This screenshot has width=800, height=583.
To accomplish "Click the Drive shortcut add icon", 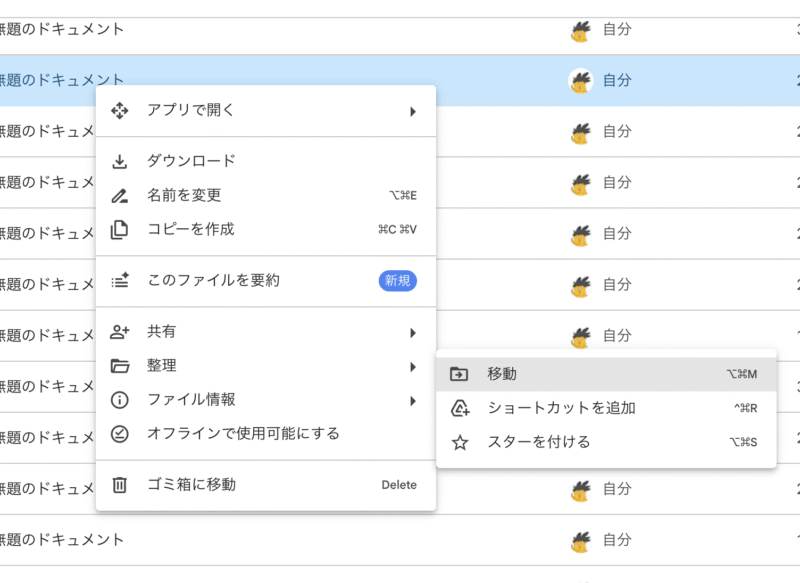I will (x=460, y=408).
